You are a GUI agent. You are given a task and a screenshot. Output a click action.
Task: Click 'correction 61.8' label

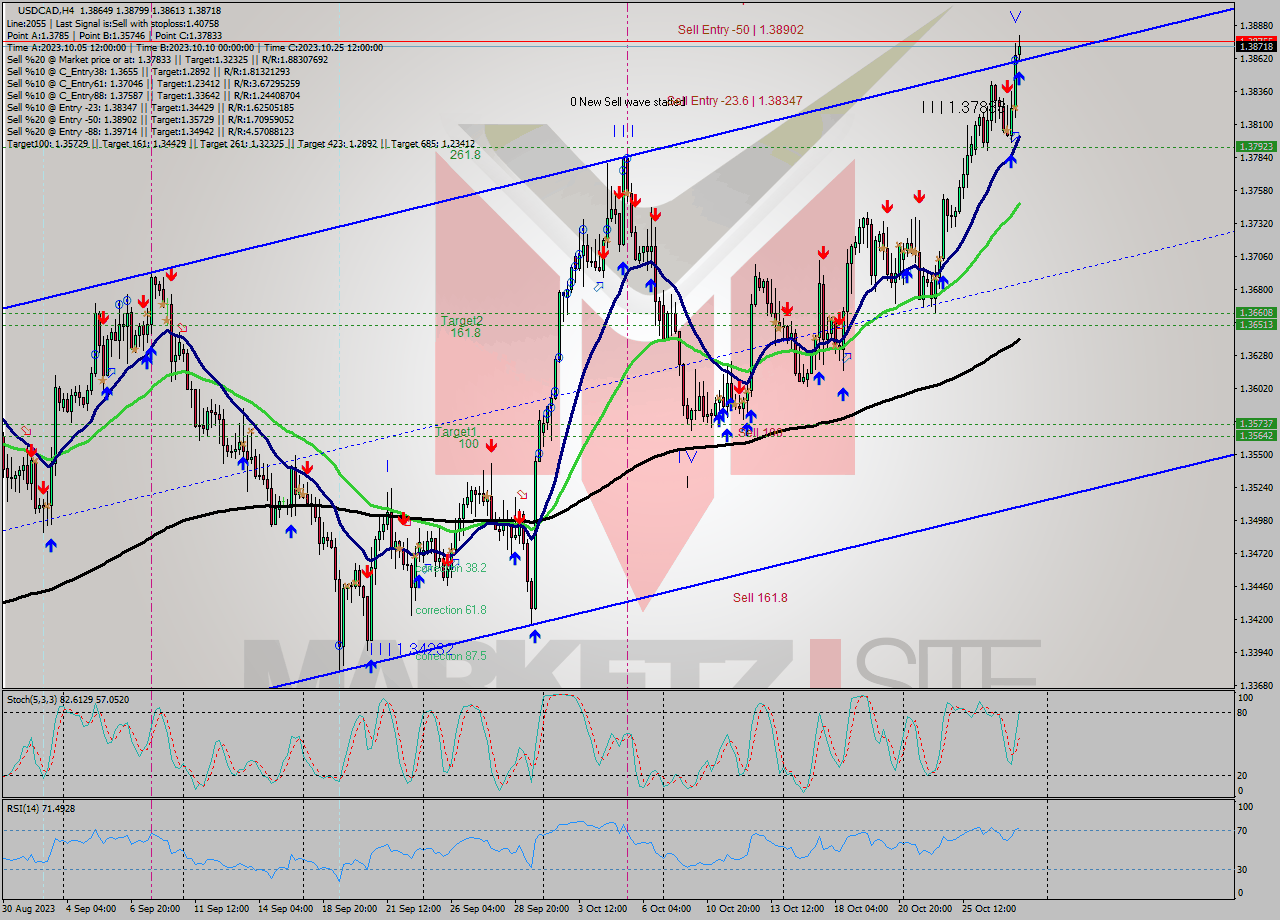[x=451, y=610]
